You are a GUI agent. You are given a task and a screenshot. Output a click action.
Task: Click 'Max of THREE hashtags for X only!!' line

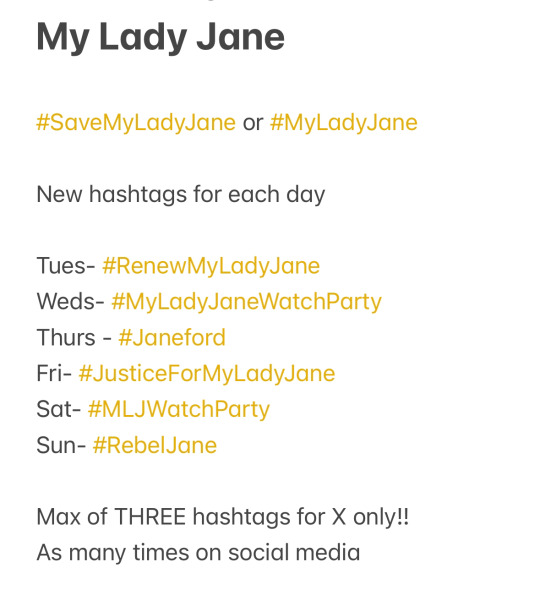click(x=223, y=517)
